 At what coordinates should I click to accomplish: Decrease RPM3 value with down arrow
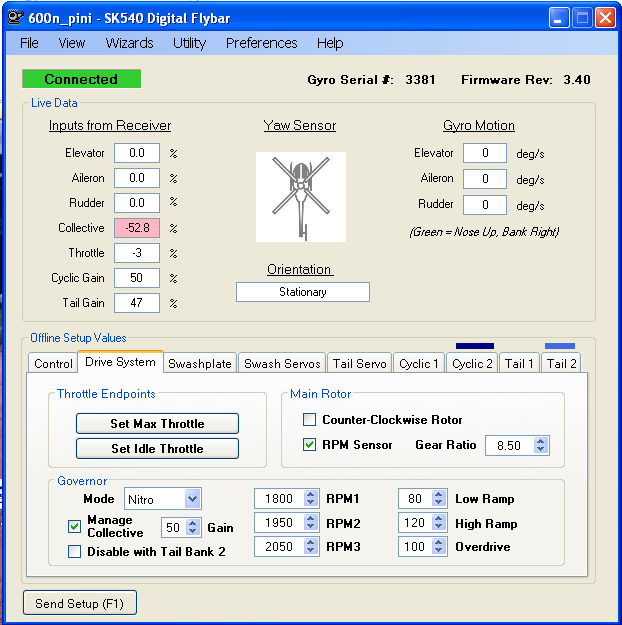point(311,550)
